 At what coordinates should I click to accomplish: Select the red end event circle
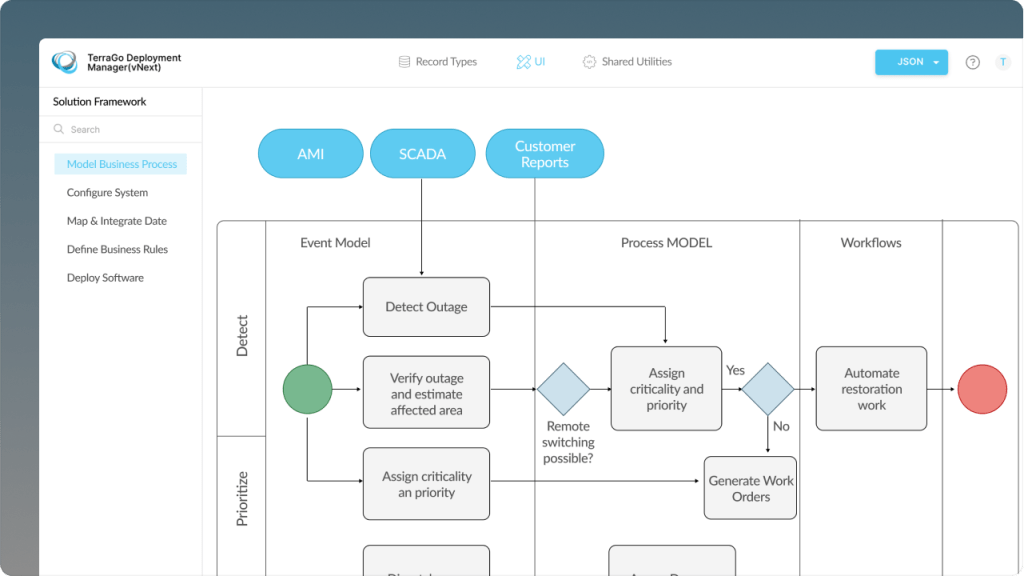(982, 389)
